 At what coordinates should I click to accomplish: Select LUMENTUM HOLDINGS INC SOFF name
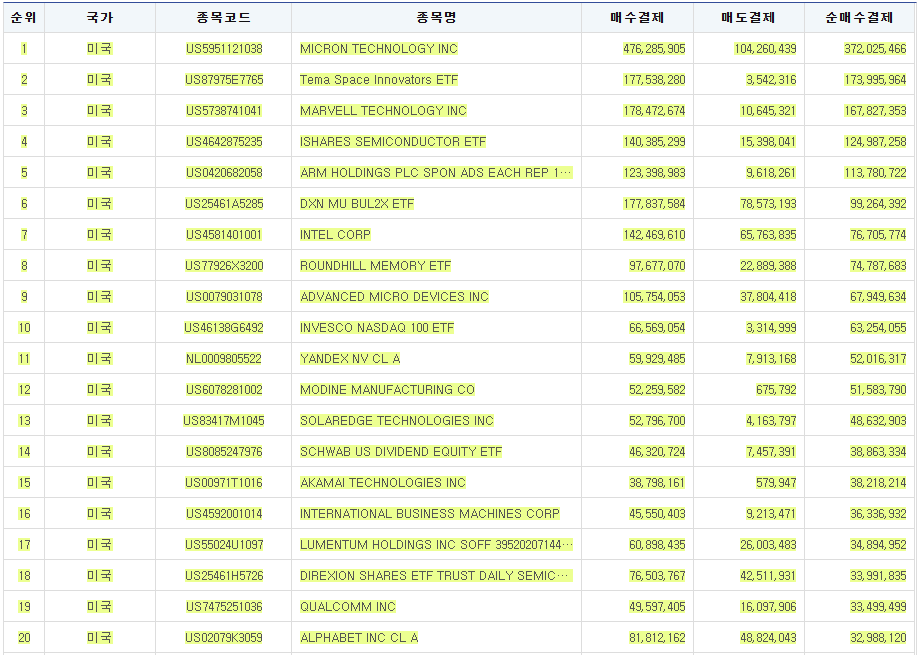pos(436,544)
